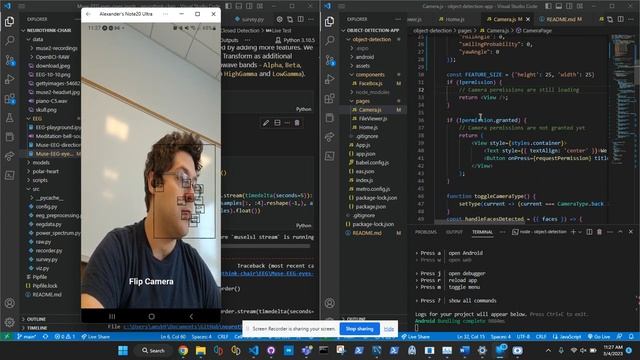
Task: Open Testing flask icon in left VS Code window
Action: pyautogui.click(x=9, y=118)
